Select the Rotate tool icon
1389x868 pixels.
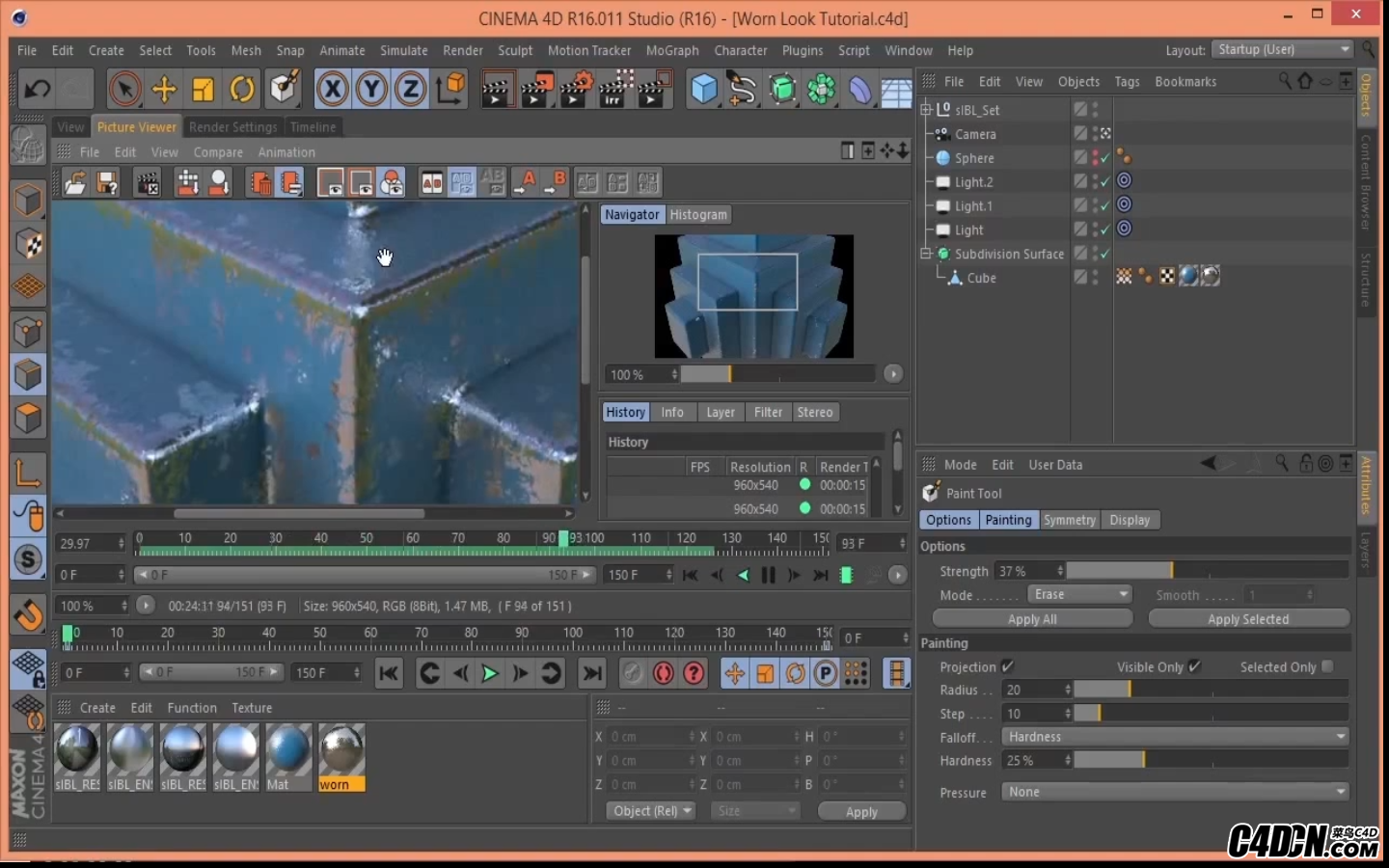point(242,90)
